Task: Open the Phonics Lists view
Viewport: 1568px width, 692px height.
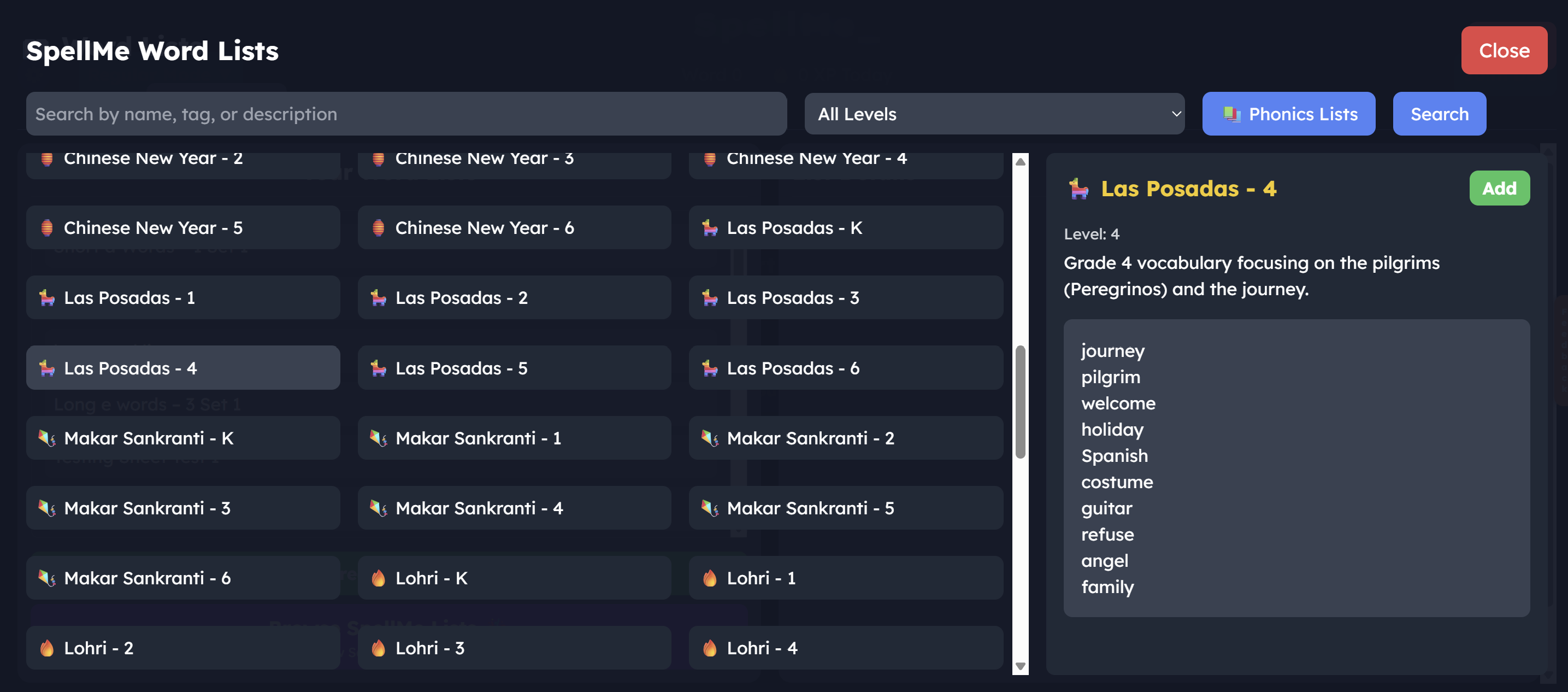Action: click(1289, 113)
